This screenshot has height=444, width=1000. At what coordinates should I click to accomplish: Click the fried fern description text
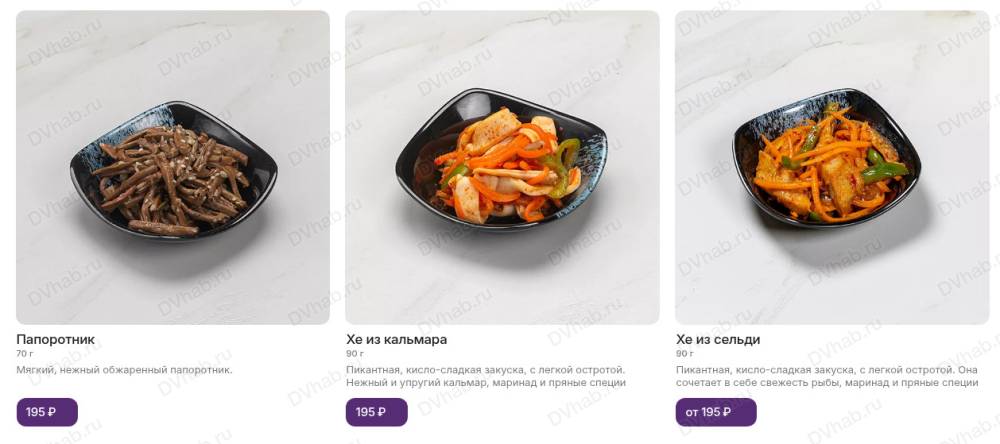point(124,370)
